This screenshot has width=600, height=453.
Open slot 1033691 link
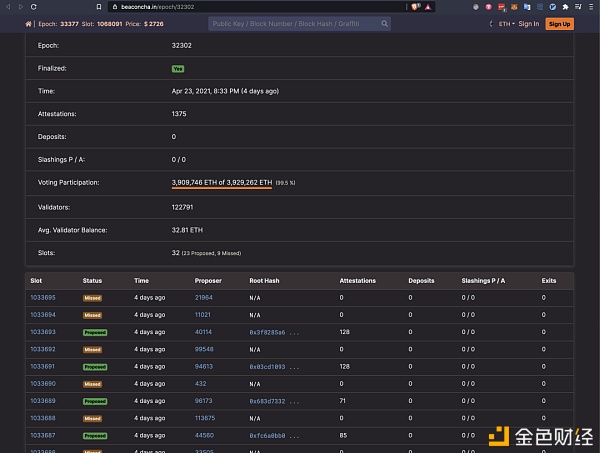click(x=43, y=367)
